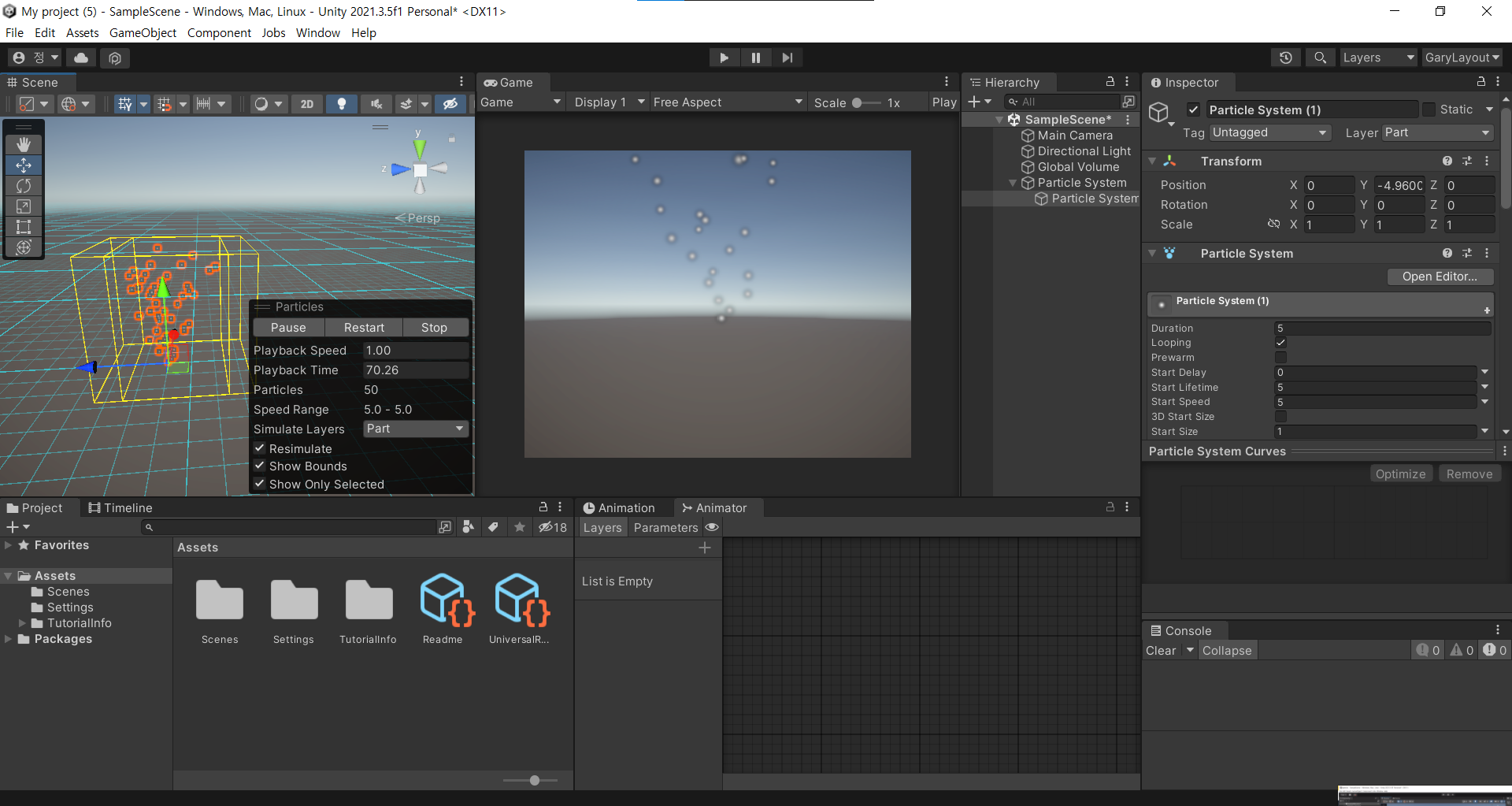The width and height of the screenshot is (1512, 806).
Task: Toggle scene visibility eye icon
Action: tap(450, 103)
